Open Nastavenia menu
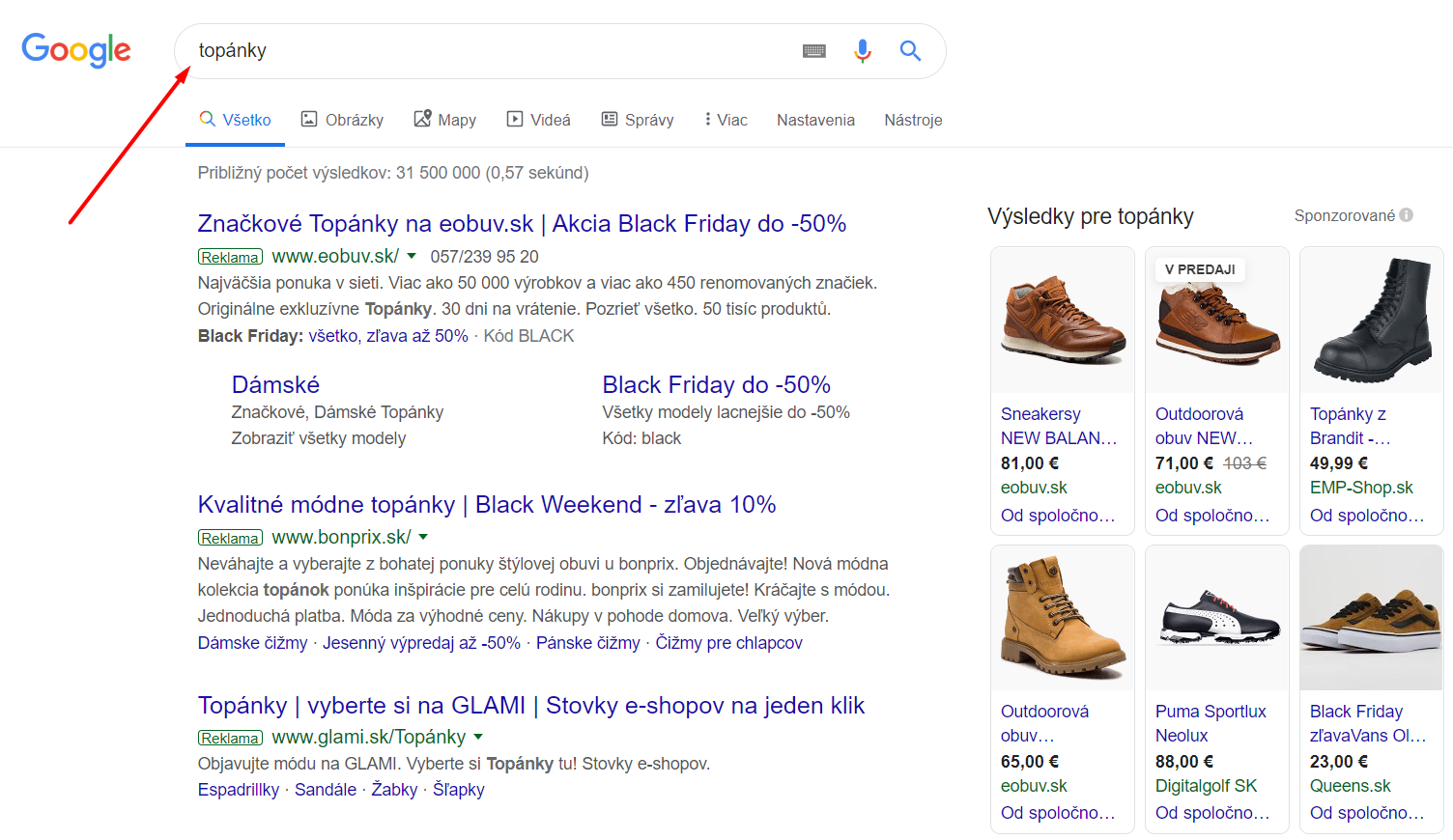Image resolution: width=1453 pixels, height=840 pixels. coord(815,120)
